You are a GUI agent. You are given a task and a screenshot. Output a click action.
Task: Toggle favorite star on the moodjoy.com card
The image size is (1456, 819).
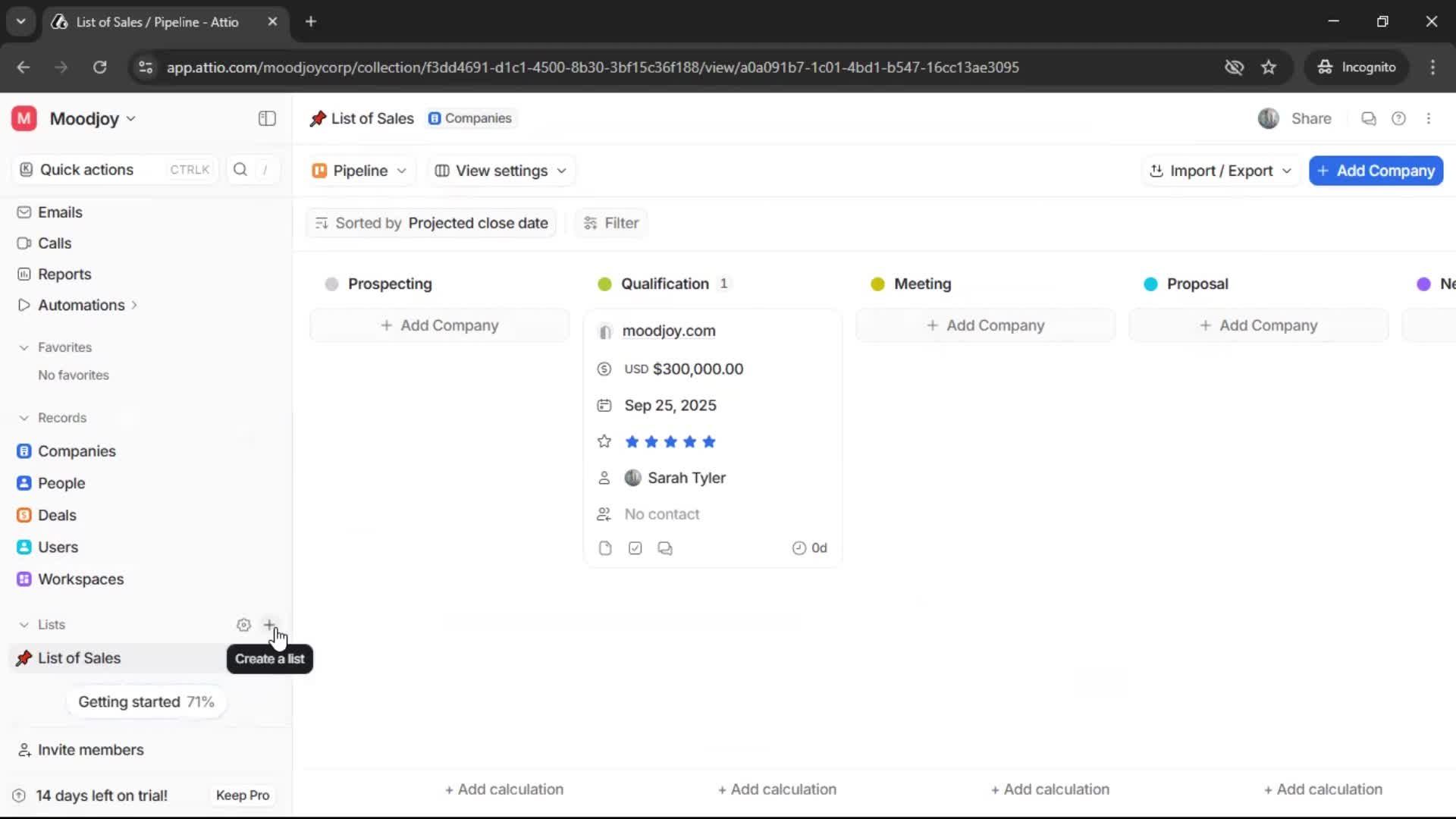[604, 441]
